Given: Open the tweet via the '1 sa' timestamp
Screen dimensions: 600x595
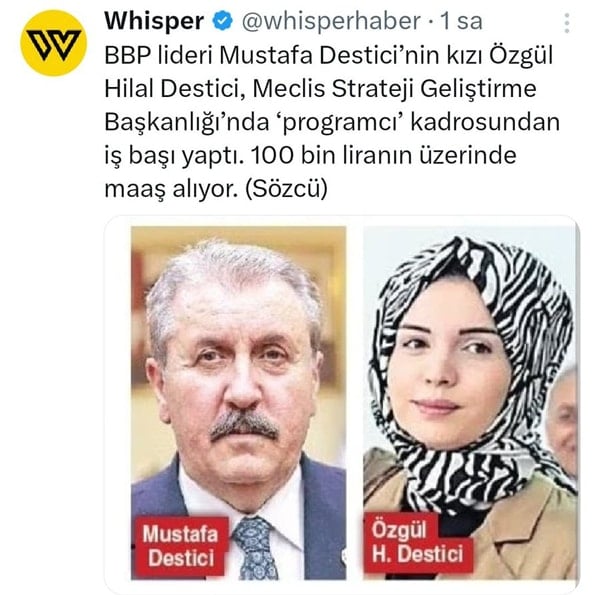Looking at the screenshot, I should point(461,21).
